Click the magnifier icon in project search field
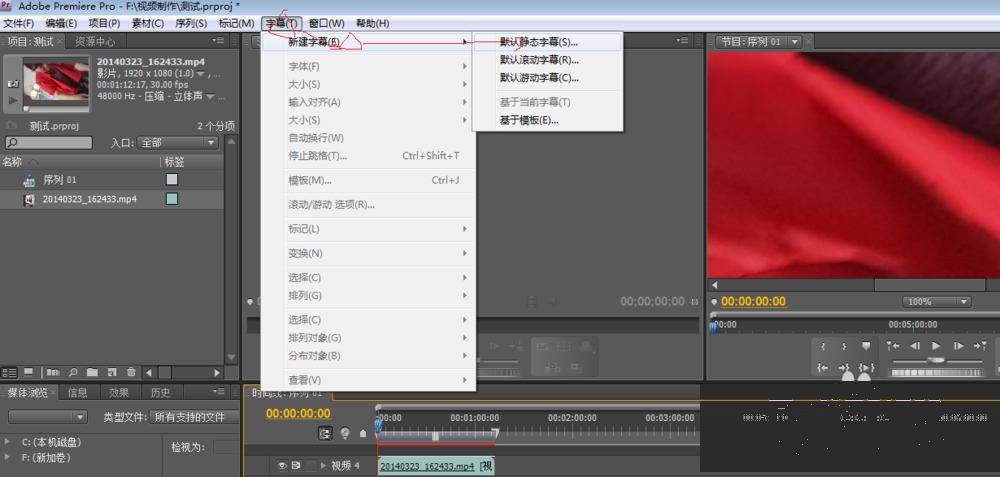Screen dimensions: 1000x477 13,143
